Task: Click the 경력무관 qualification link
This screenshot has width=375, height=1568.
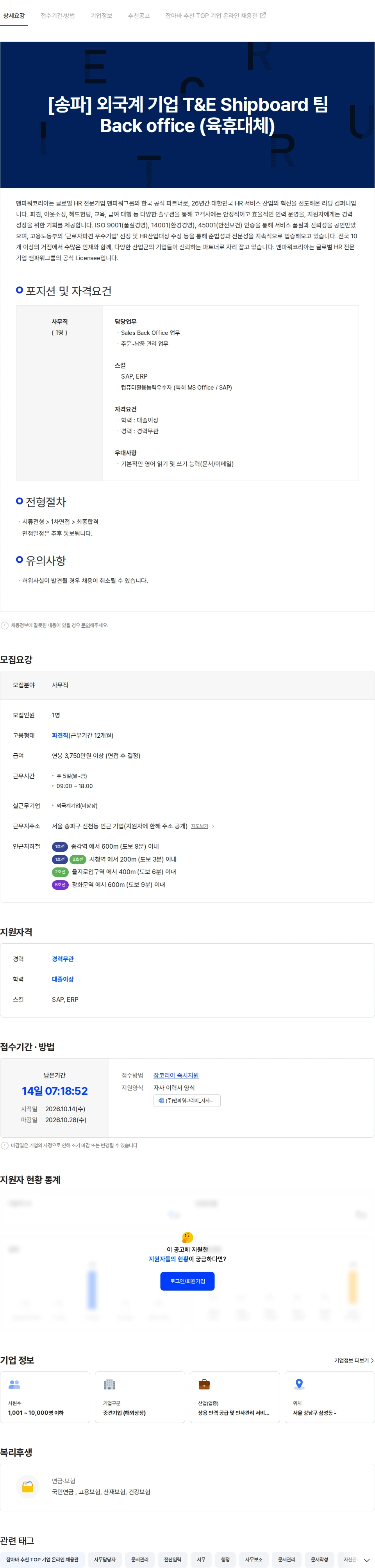Action: click(63, 959)
